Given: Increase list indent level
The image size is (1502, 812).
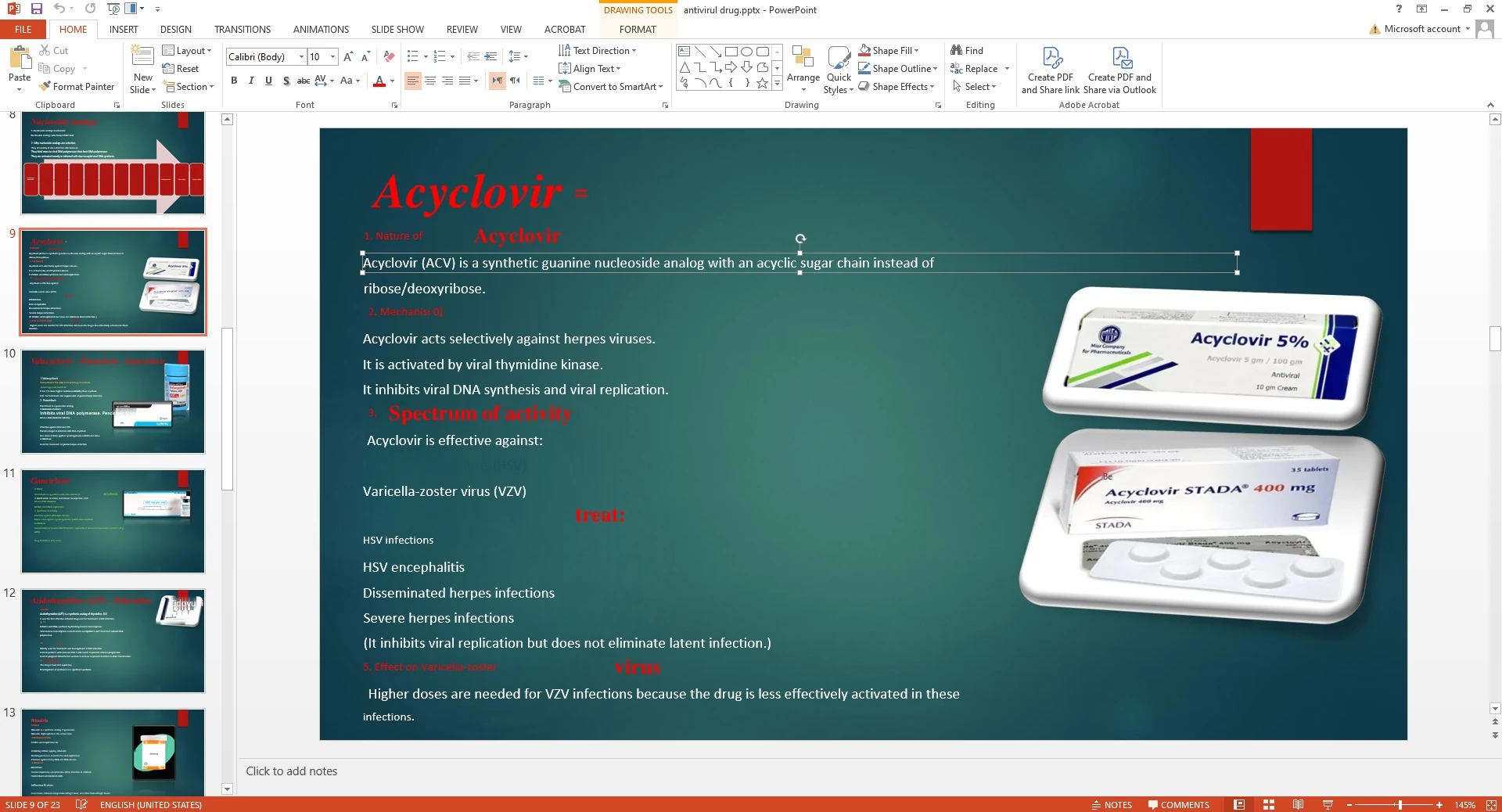Looking at the screenshot, I should [x=490, y=56].
